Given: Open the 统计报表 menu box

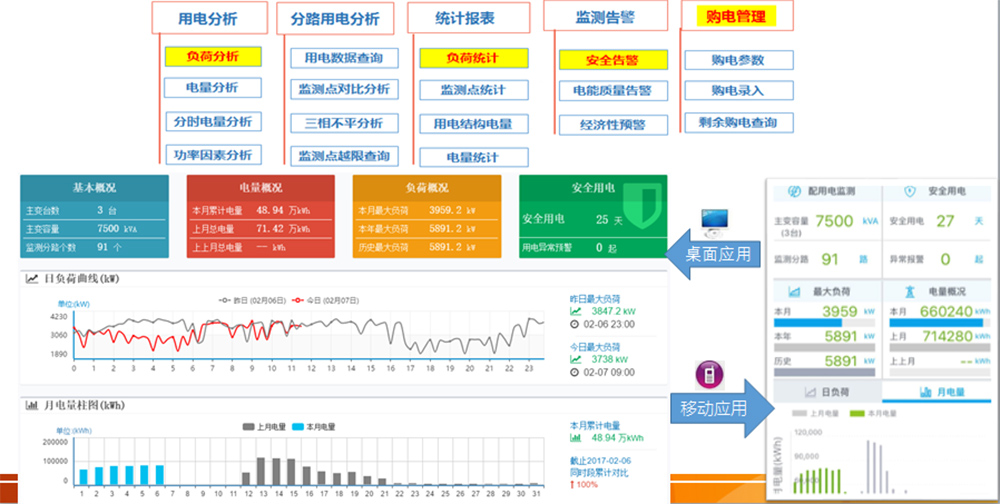Looking at the screenshot, I should 469,18.
